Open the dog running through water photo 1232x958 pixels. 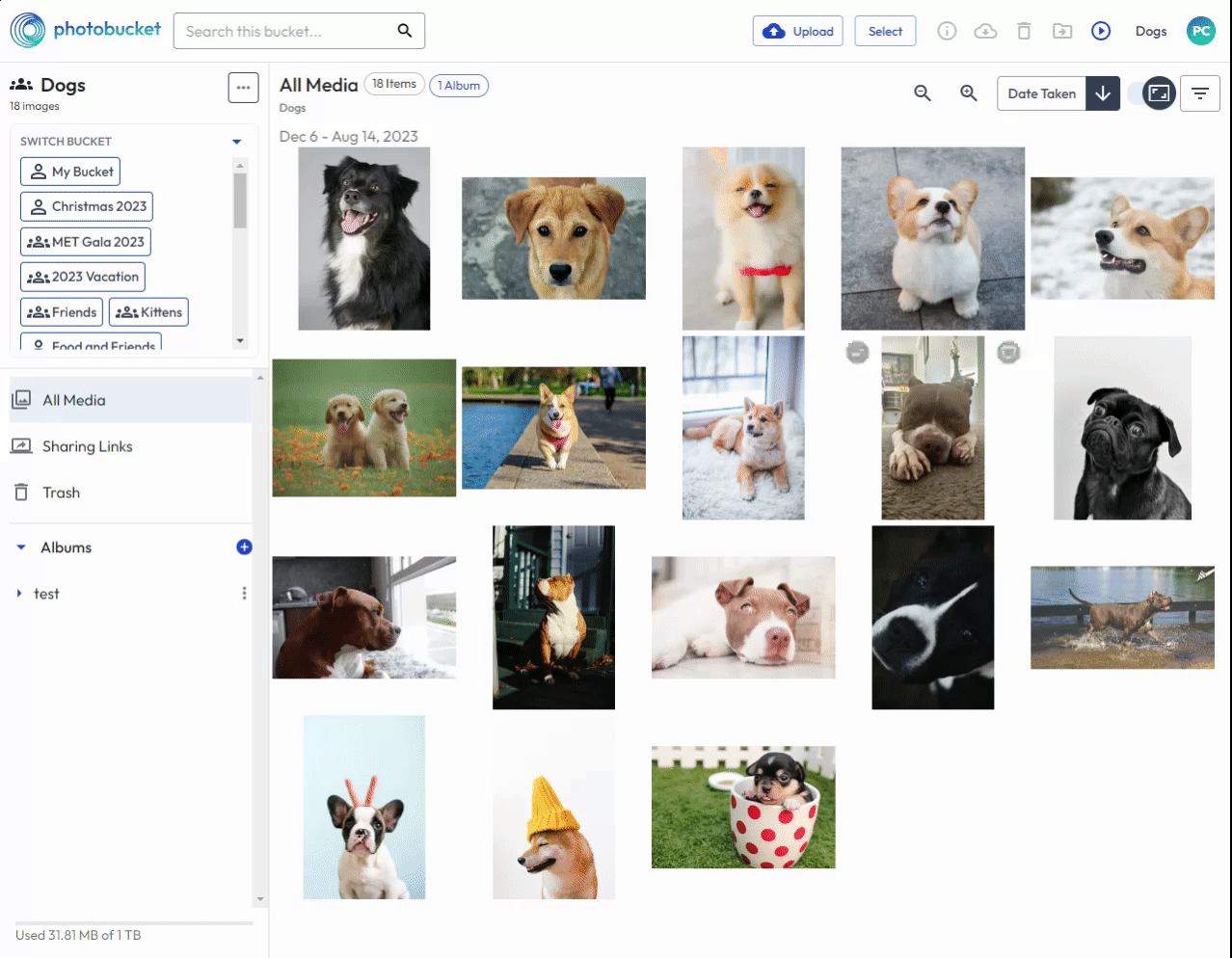coord(1122,618)
